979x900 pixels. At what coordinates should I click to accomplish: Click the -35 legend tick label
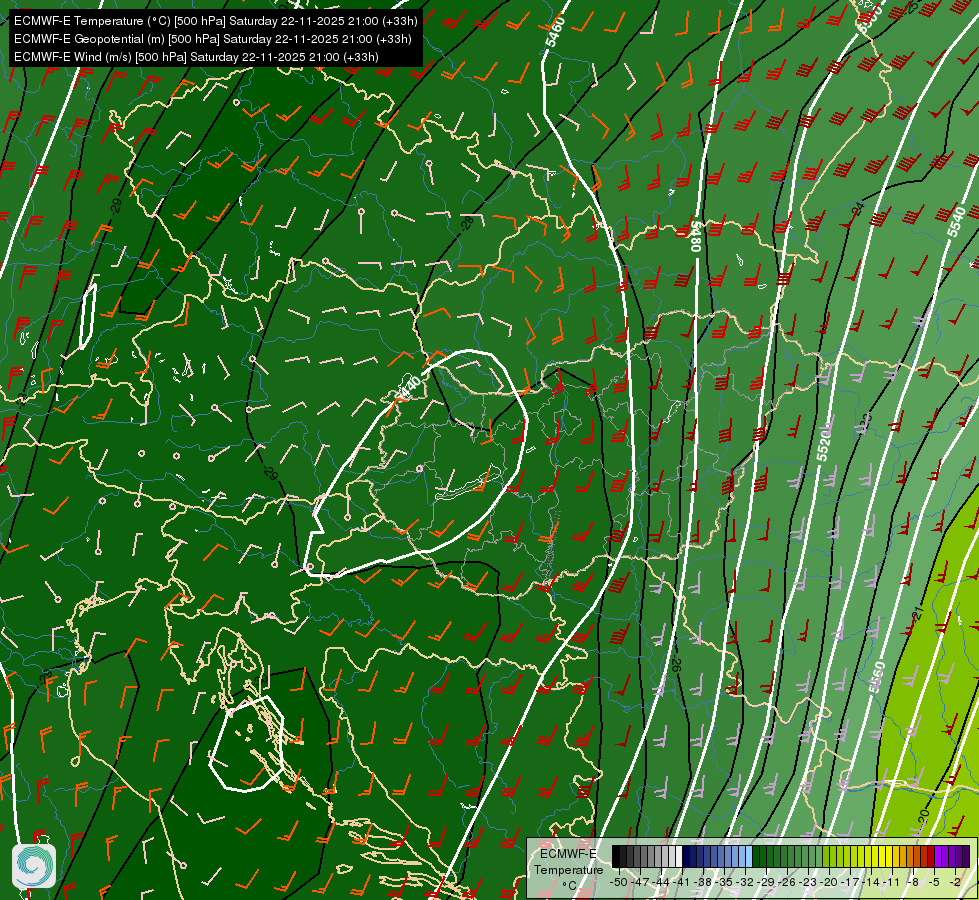tap(725, 883)
